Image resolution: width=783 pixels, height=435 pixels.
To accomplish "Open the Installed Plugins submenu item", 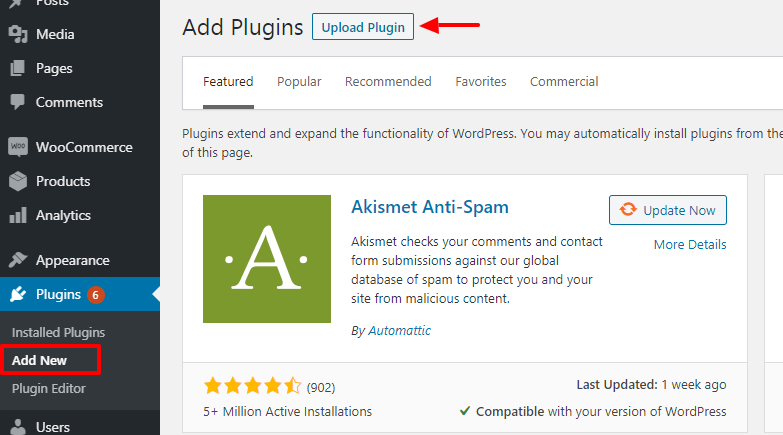I will click(x=58, y=332).
